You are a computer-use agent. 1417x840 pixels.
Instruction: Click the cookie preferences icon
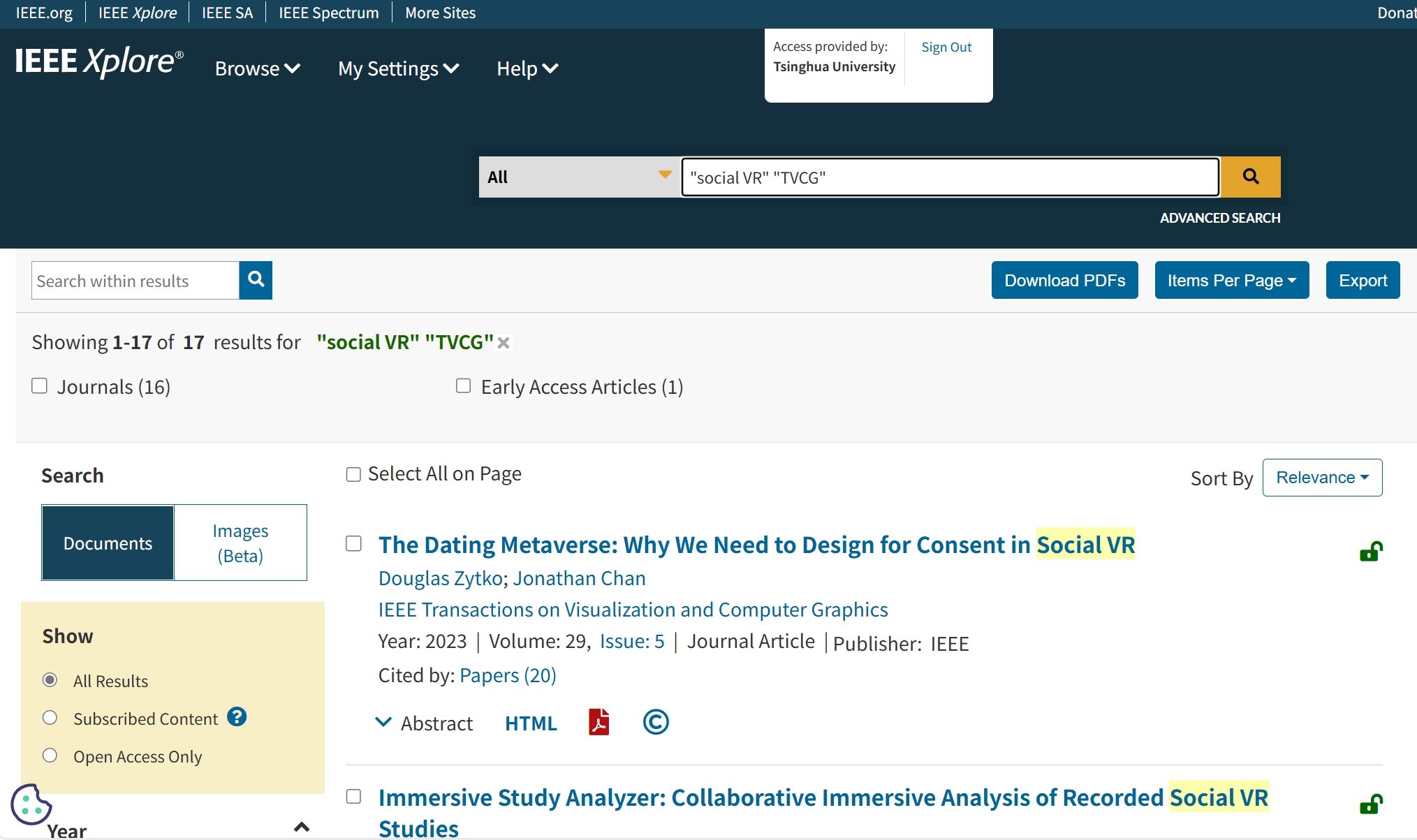click(x=31, y=804)
